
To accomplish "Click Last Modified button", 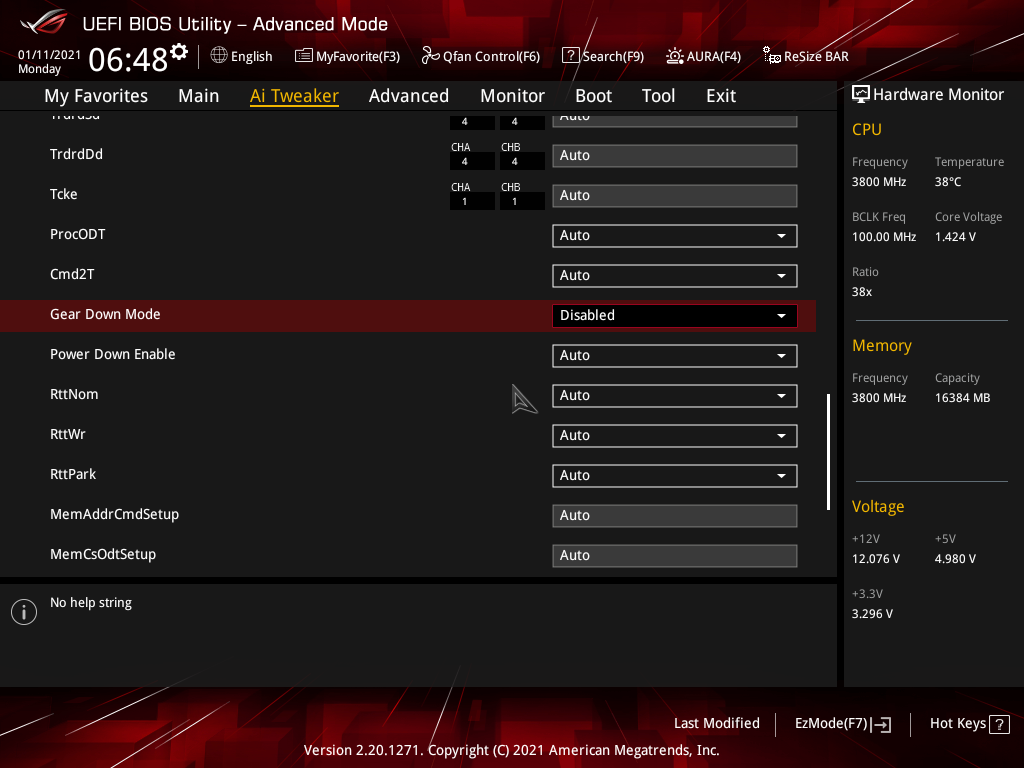I will pyautogui.click(x=716, y=724).
